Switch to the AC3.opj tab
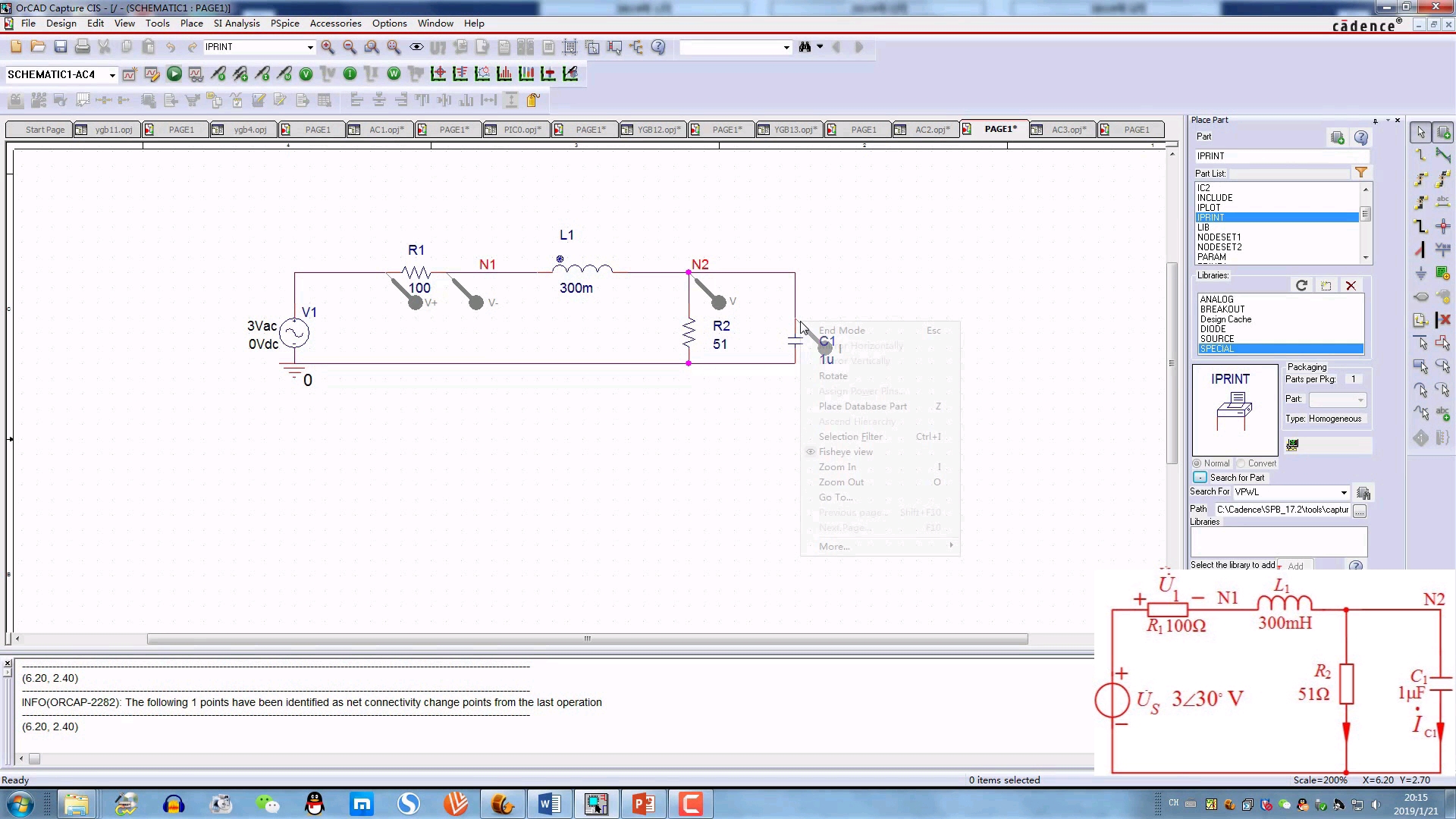1456x819 pixels. click(x=1068, y=130)
